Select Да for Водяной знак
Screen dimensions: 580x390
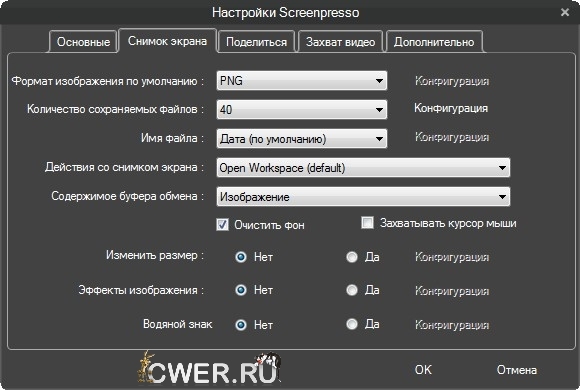click(352, 324)
